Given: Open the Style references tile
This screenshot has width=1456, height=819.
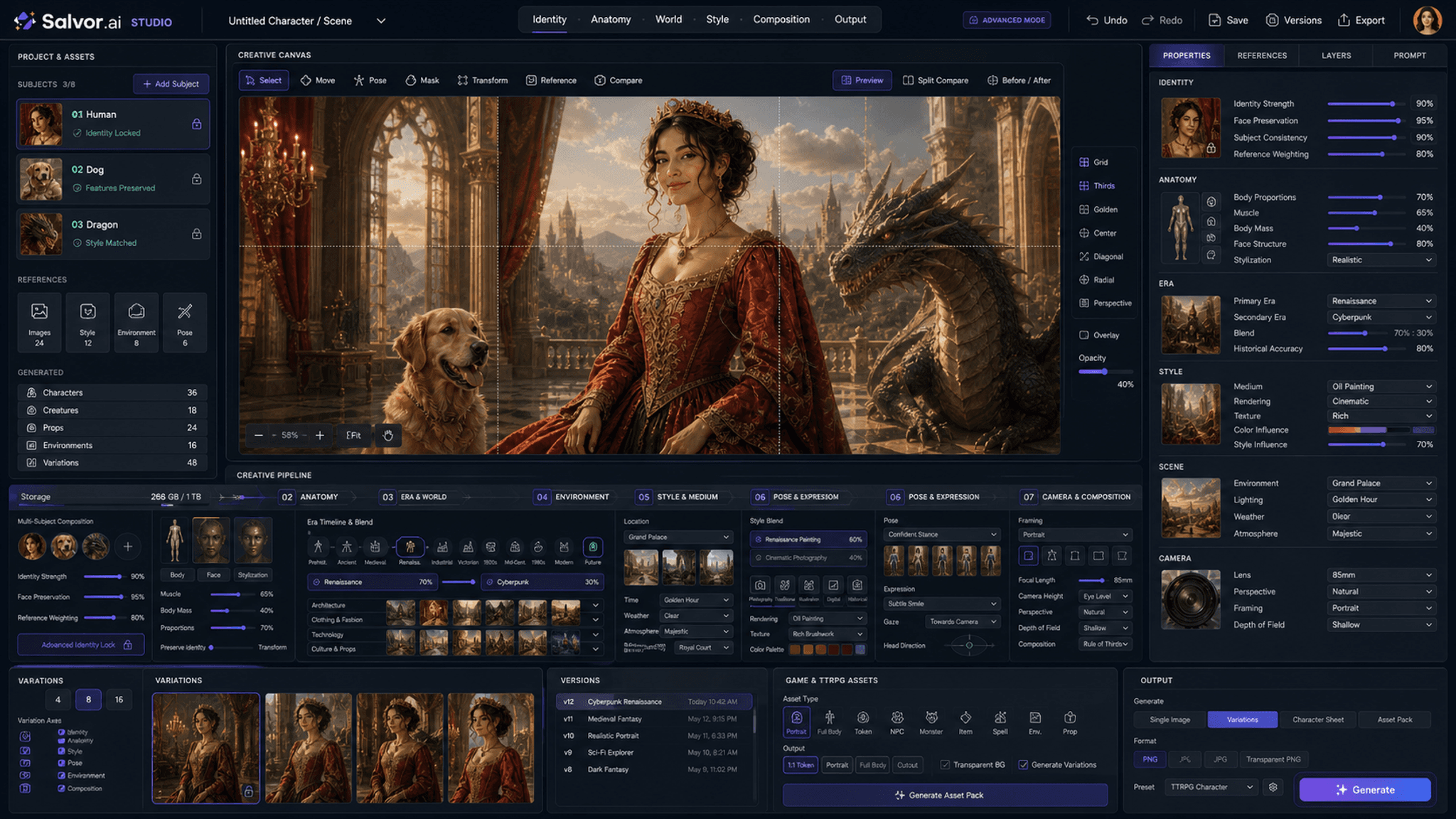Looking at the screenshot, I should pos(87,322).
